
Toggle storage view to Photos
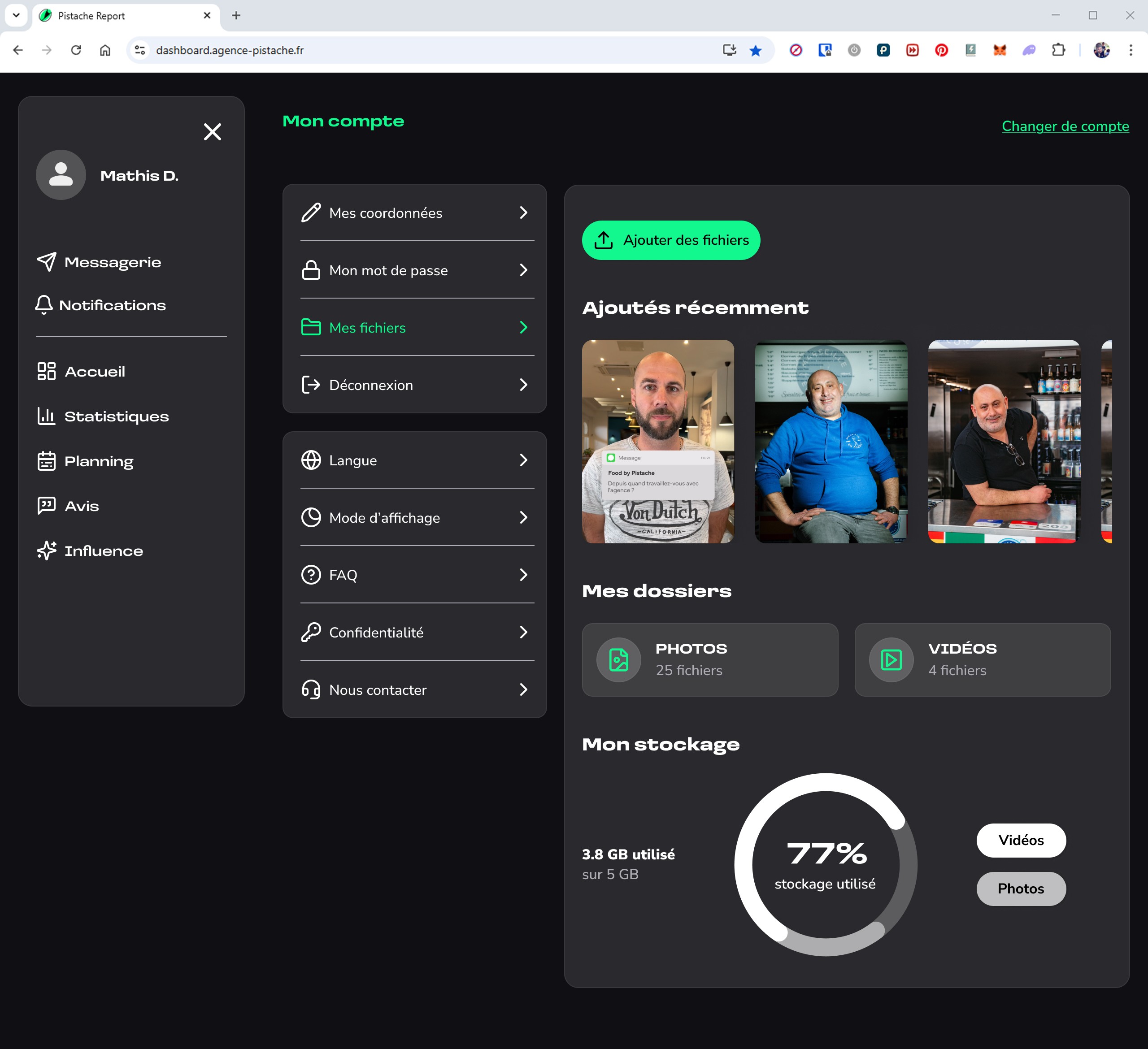pyautogui.click(x=1021, y=889)
